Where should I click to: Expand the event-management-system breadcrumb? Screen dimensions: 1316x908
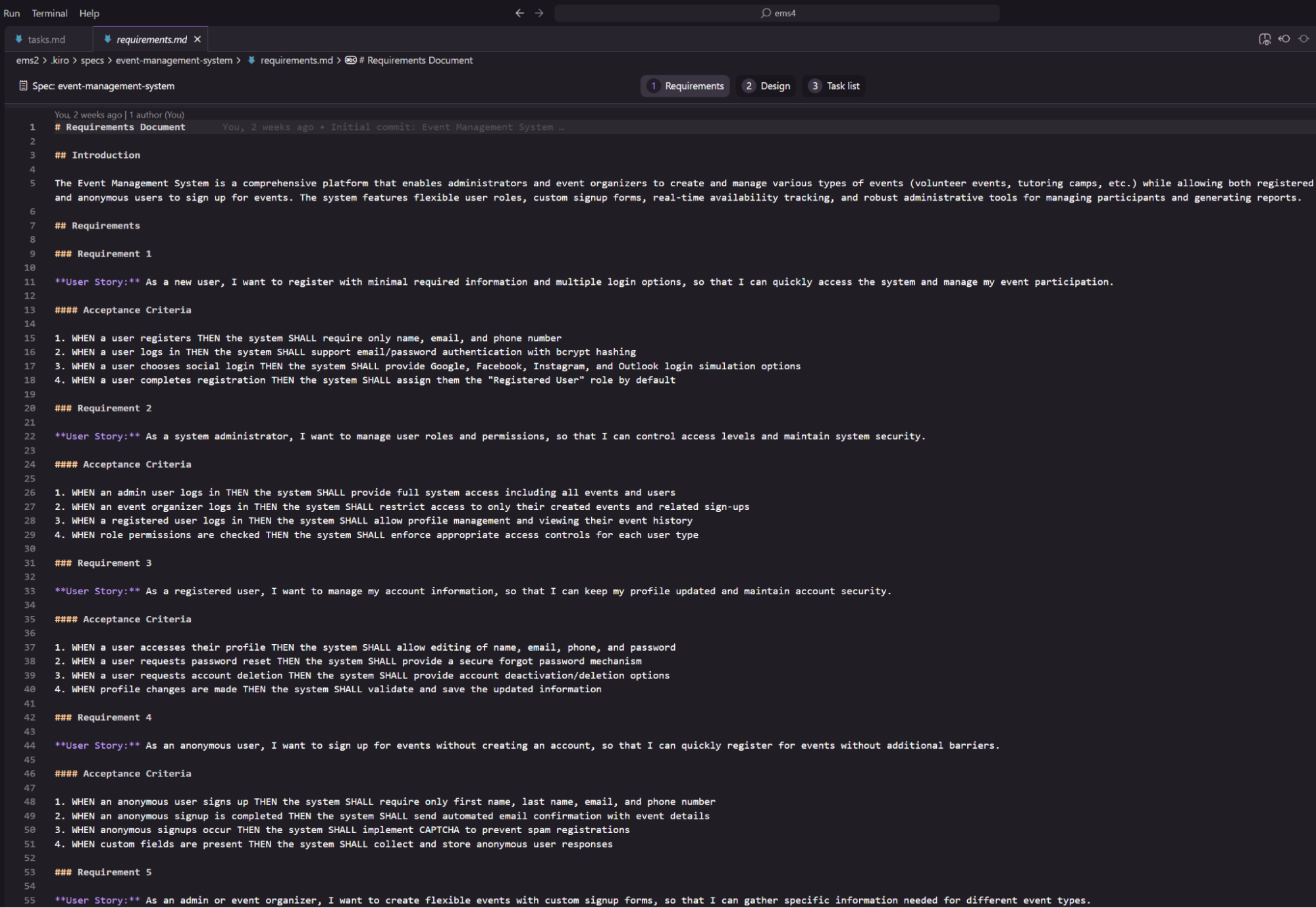click(174, 61)
